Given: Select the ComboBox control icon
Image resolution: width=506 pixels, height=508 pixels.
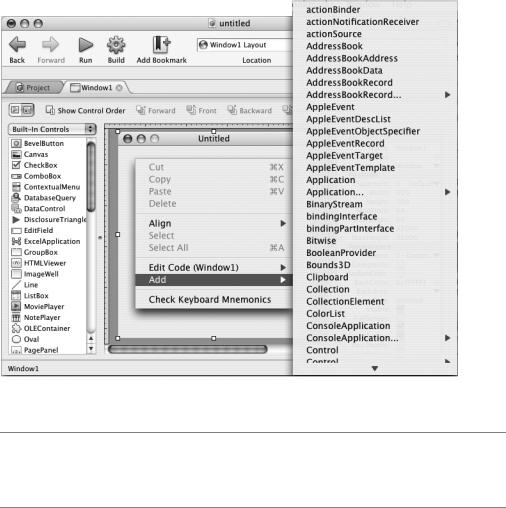Looking at the screenshot, I should click(x=16, y=176).
